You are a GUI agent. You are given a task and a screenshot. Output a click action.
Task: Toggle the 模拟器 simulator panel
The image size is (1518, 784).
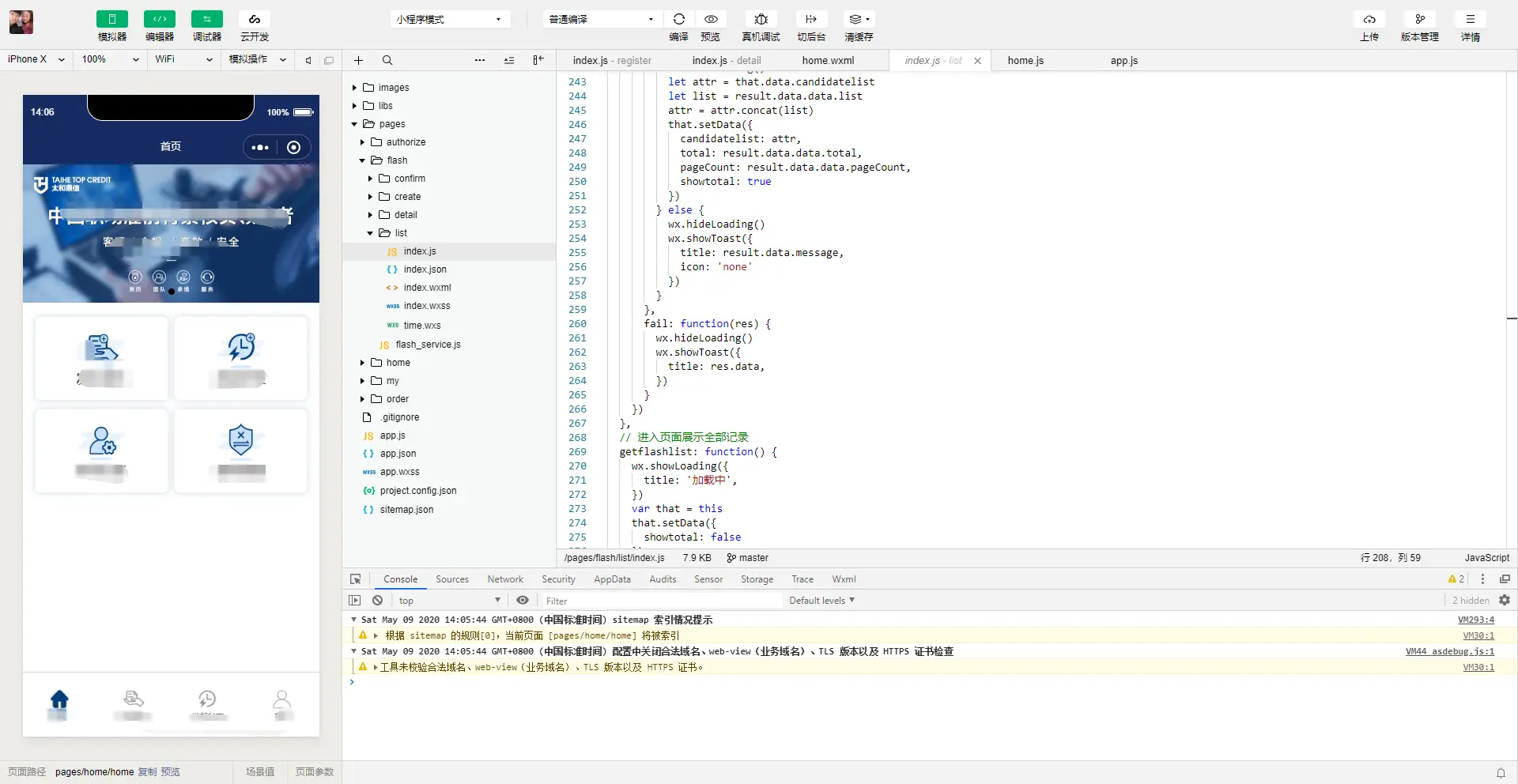pyautogui.click(x=111, y=19)
